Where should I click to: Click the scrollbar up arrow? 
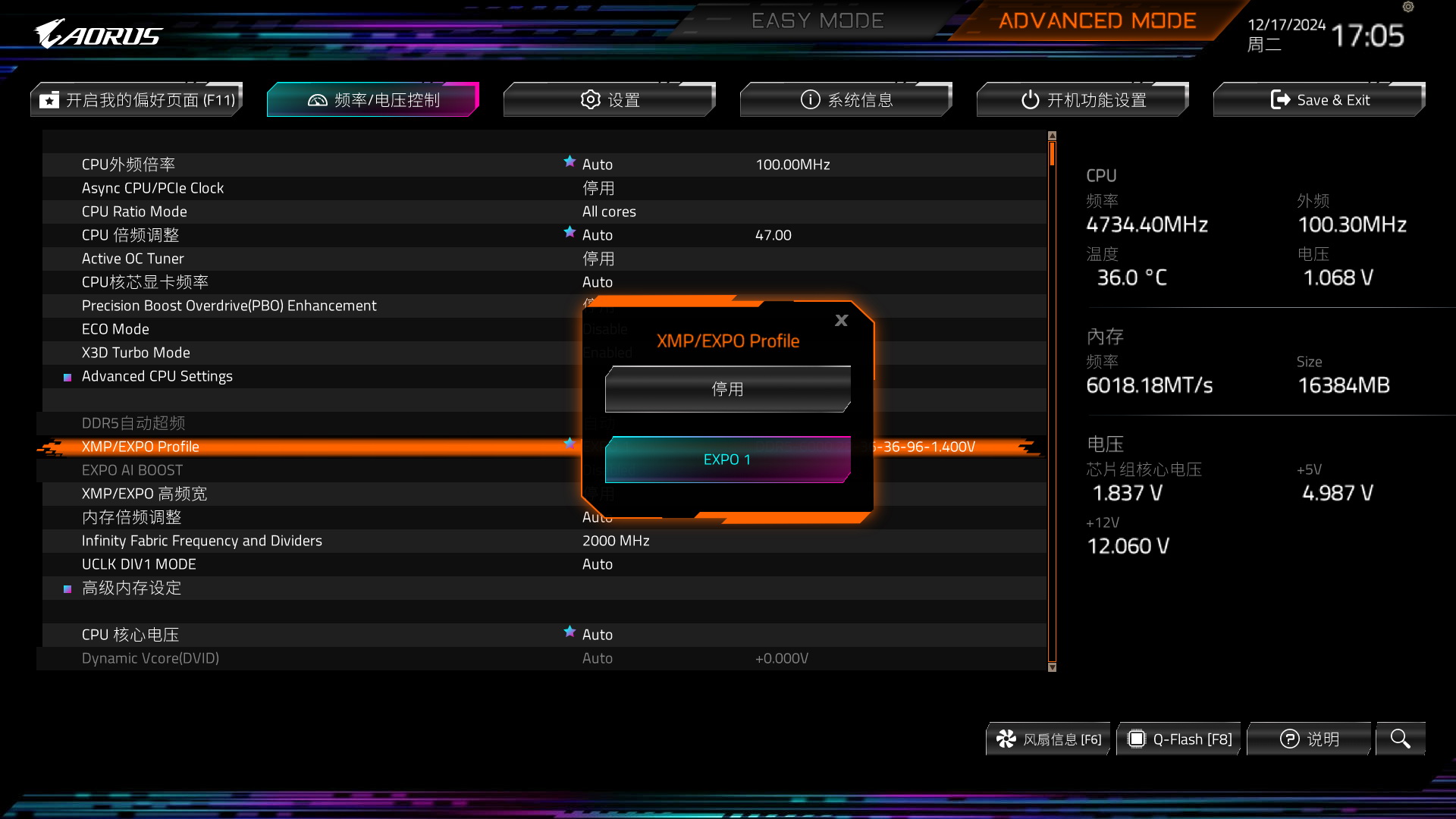1052,136
